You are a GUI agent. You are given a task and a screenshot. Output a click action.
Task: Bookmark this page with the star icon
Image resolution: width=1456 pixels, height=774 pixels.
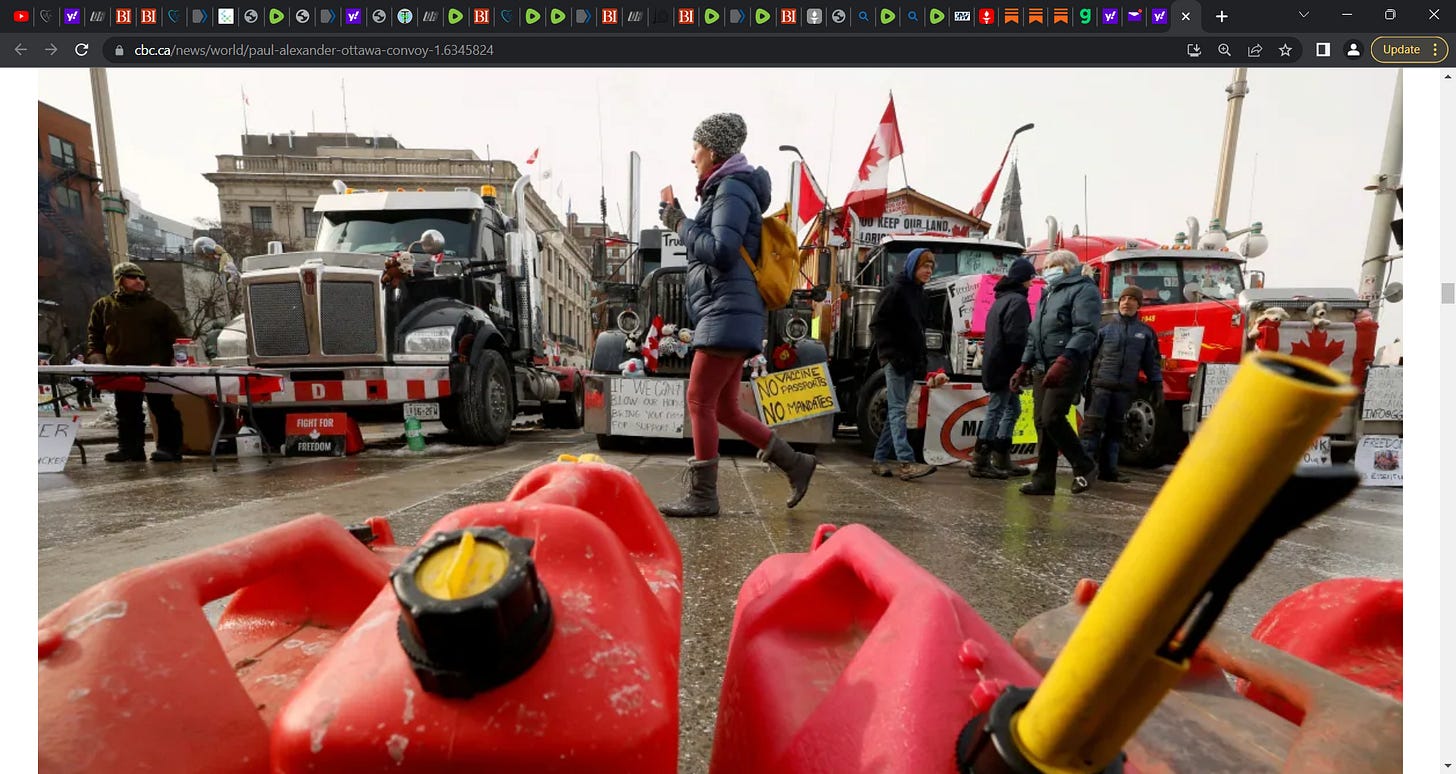point(1285,50)
